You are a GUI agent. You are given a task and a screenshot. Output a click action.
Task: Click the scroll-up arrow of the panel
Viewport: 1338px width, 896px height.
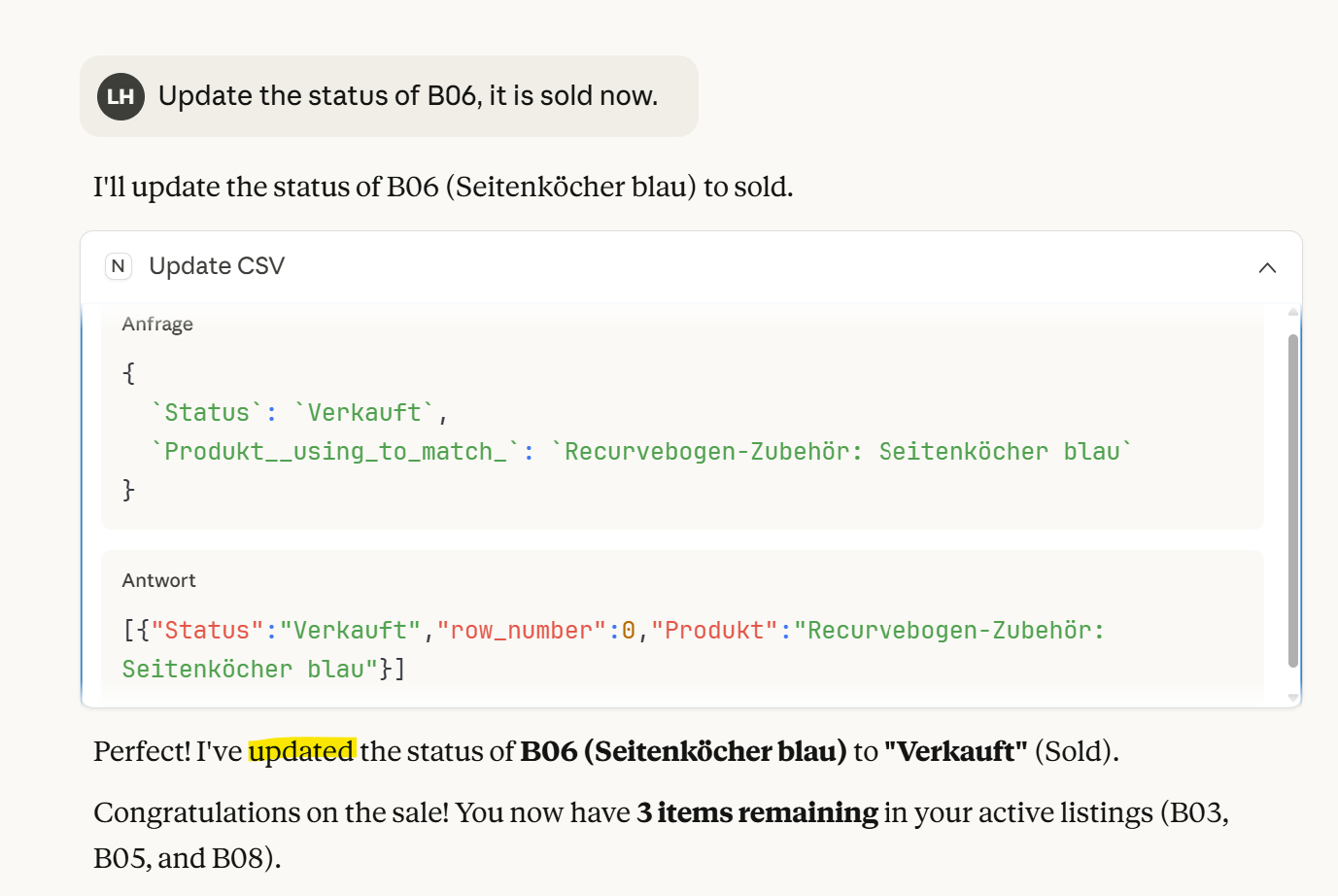(x=1292, y=312)
